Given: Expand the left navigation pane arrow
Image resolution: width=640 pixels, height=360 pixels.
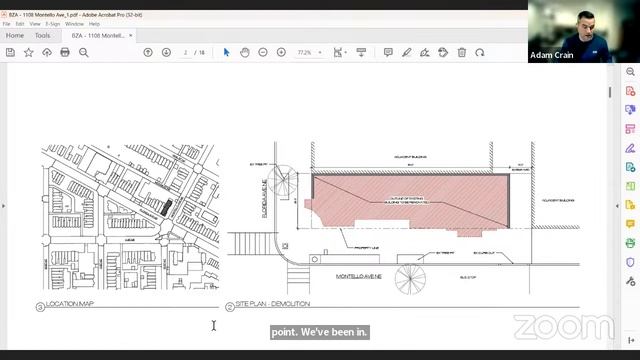Looking at the screenshot, I should tap(3, 206).
